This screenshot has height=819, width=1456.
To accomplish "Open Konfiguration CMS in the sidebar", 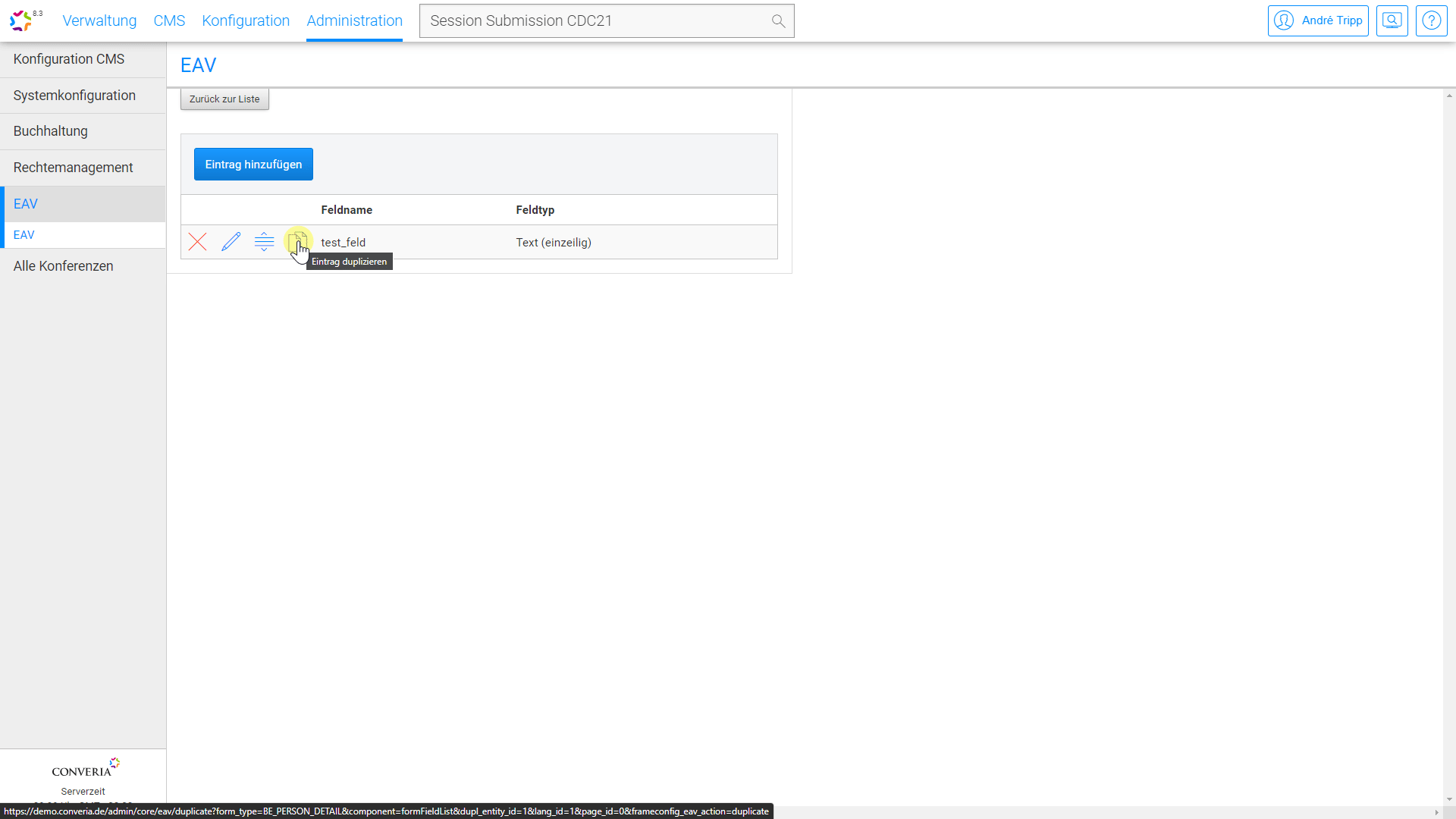I will click(69, 59).
